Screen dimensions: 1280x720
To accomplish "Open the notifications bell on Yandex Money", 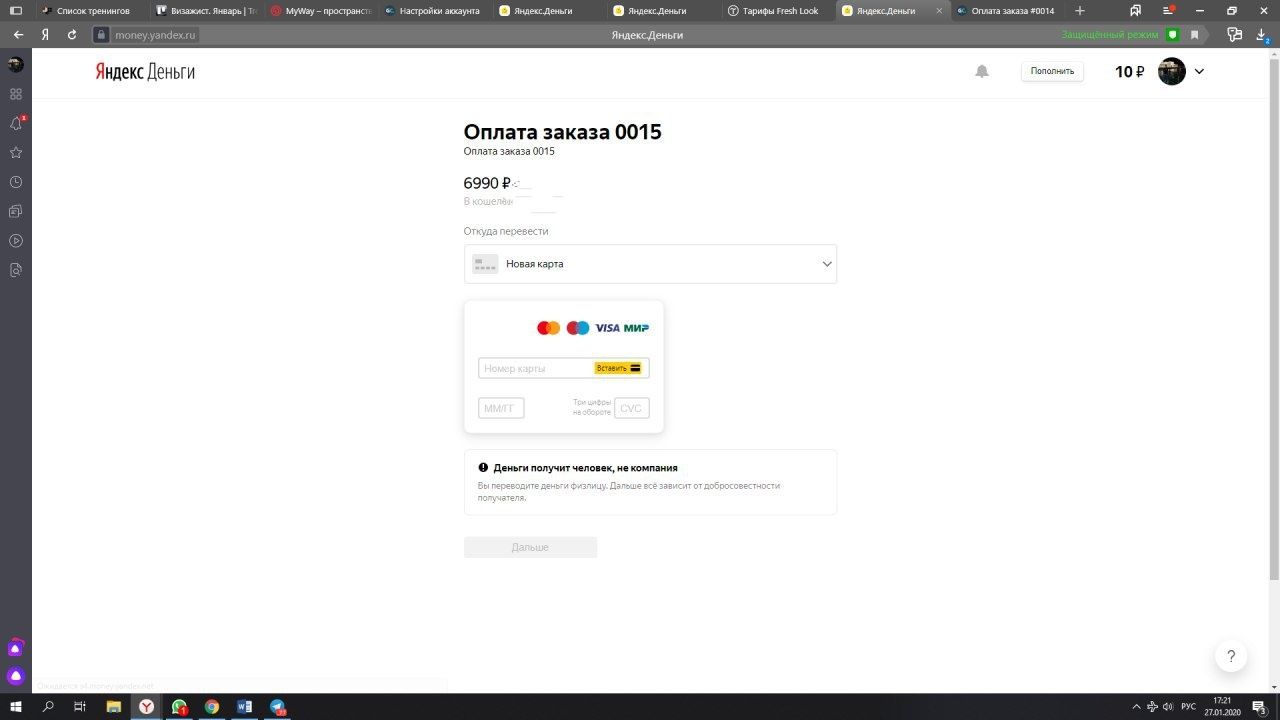I will click(982, 71).
